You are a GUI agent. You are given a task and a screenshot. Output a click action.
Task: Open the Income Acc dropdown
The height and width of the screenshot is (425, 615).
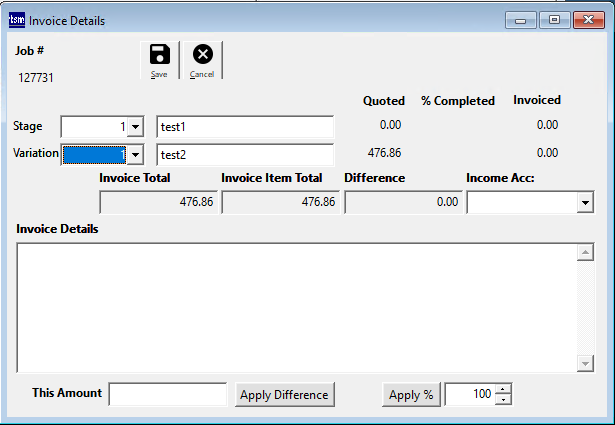[584, 203]
